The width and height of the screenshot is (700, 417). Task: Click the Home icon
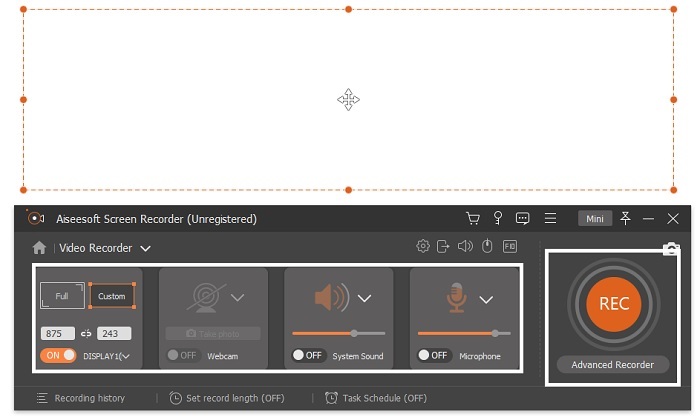[39, 248]
